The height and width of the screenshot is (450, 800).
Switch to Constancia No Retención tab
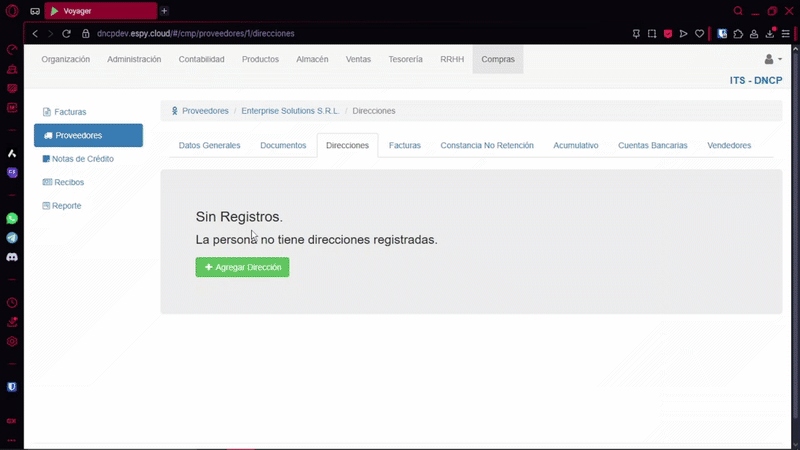point(487,145)
